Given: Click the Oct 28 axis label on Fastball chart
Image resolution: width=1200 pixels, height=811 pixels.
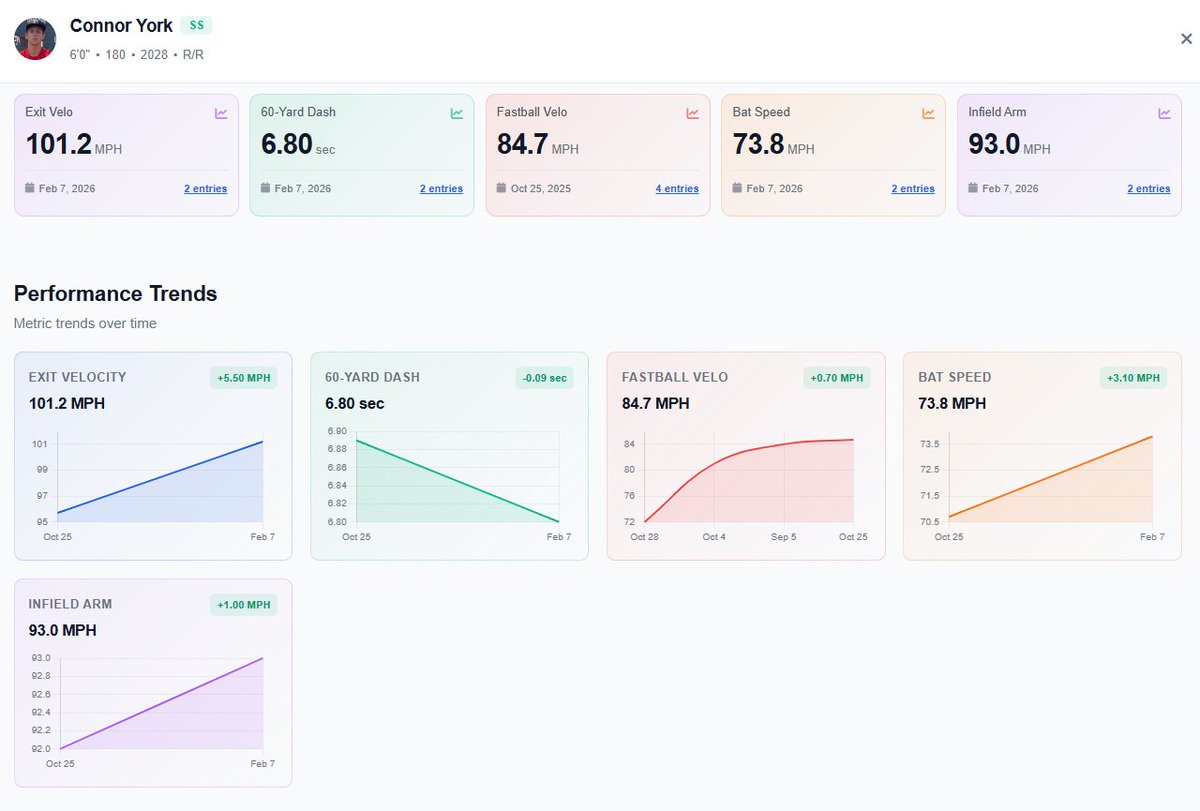Looking at the screenshot, I should [x=645, y=537].
